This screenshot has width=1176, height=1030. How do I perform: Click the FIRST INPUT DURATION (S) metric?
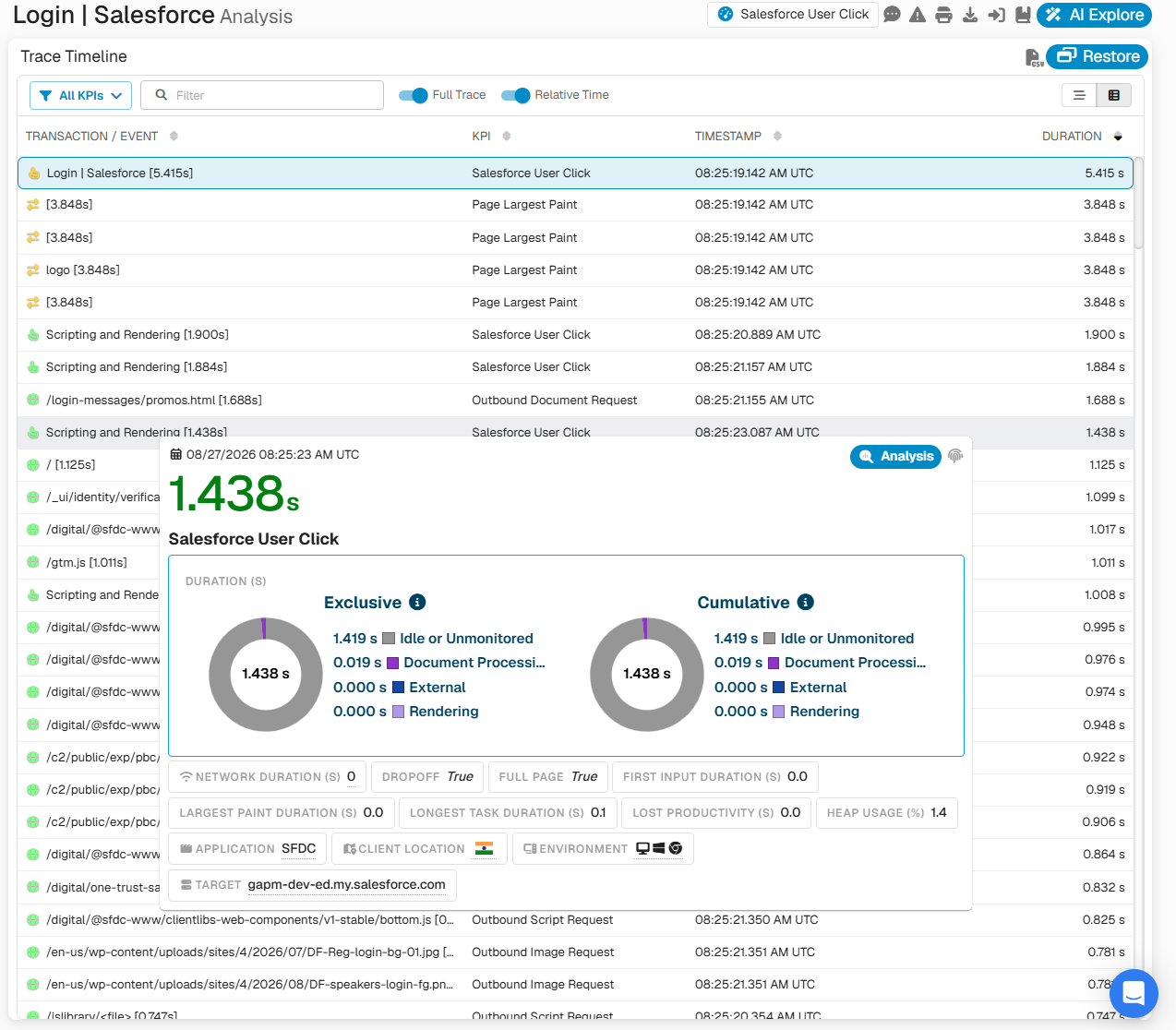[x=715, y=777]
